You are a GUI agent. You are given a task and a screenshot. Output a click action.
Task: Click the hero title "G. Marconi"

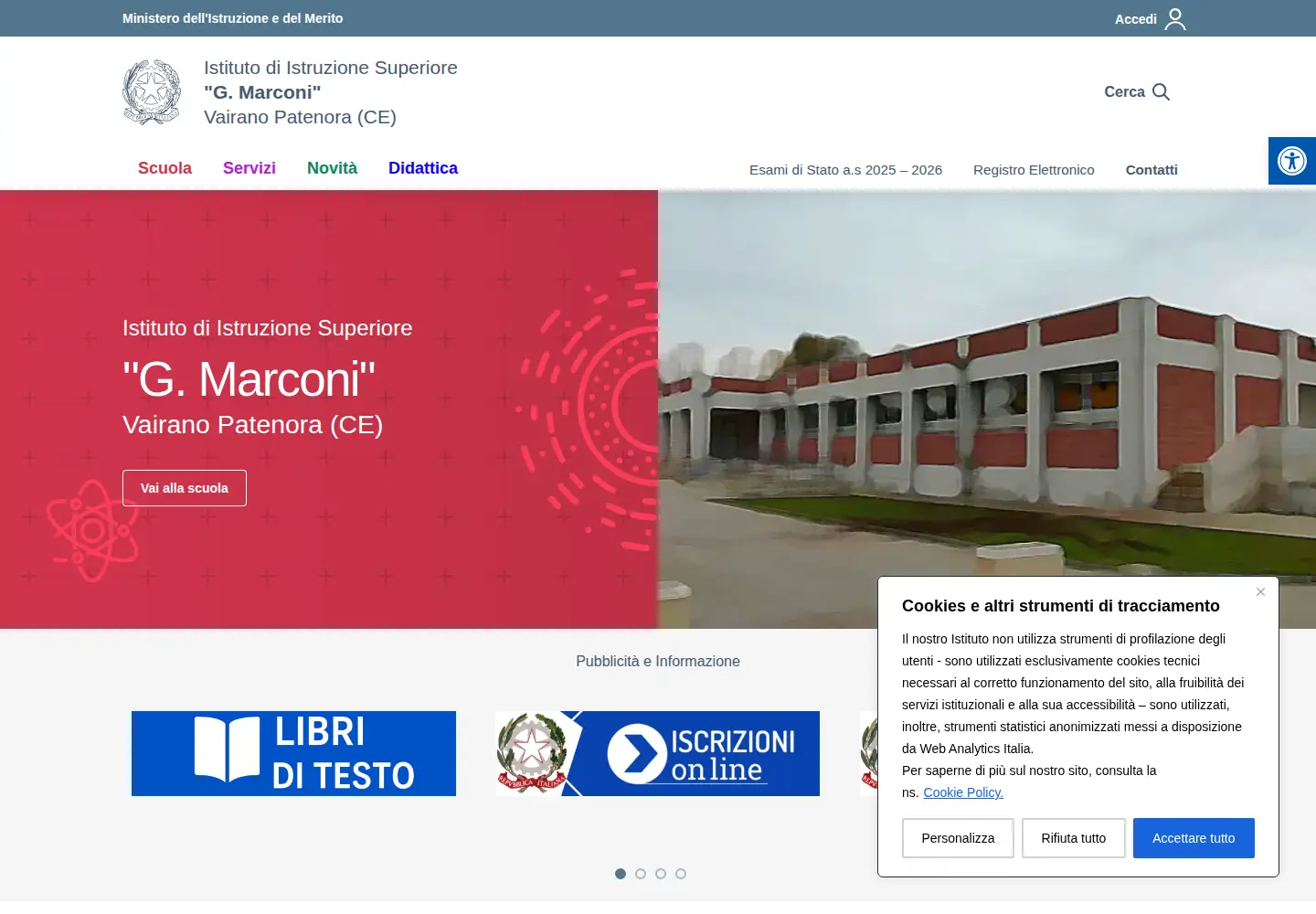pos(249,378)
